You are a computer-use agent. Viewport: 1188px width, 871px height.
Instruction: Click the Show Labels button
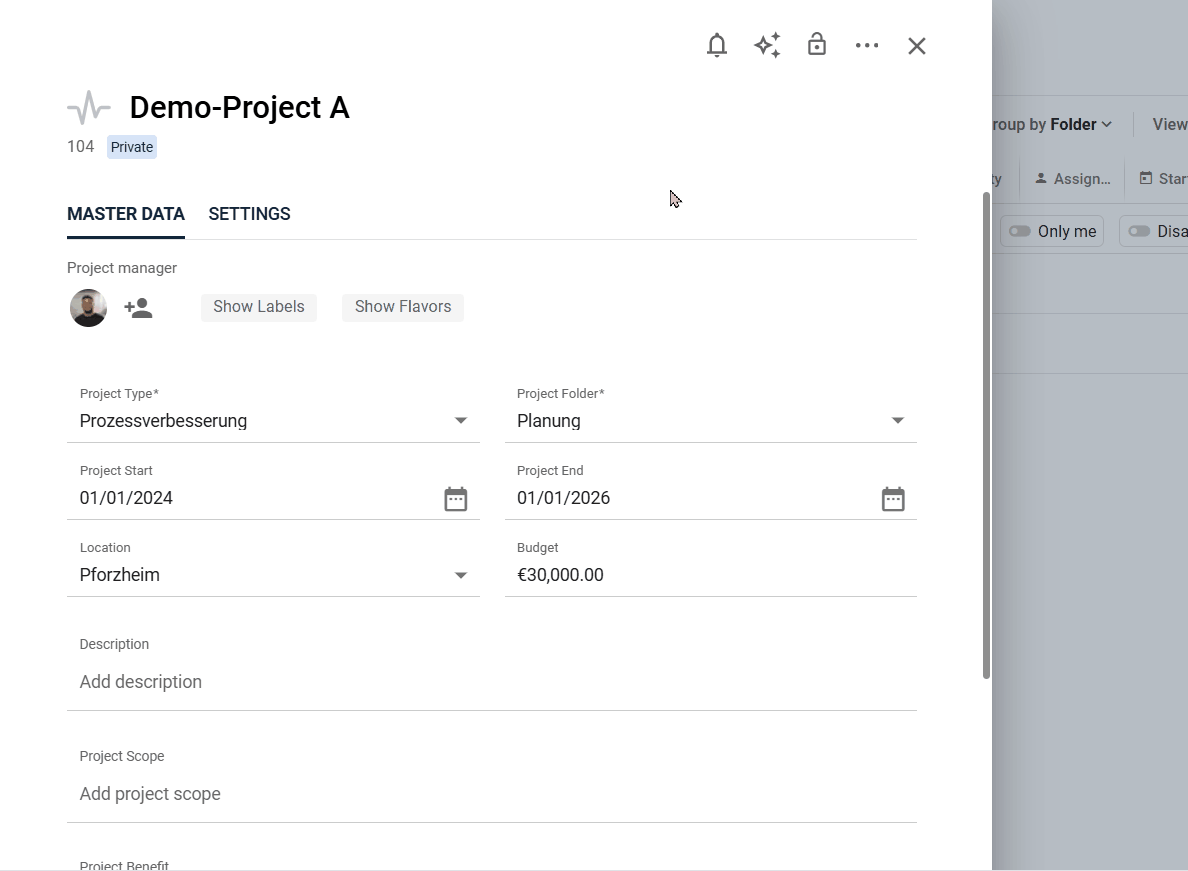(258, 307)
